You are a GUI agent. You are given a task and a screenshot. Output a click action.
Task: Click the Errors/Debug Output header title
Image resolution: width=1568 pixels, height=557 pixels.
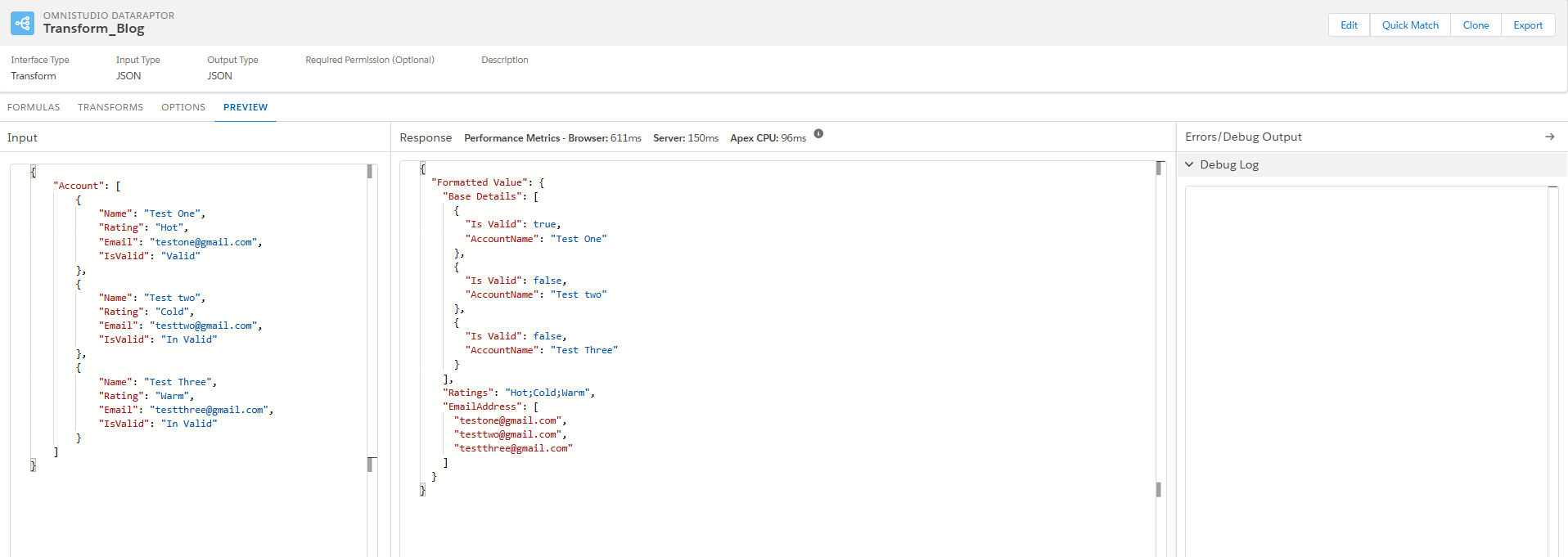(1243, 137)
